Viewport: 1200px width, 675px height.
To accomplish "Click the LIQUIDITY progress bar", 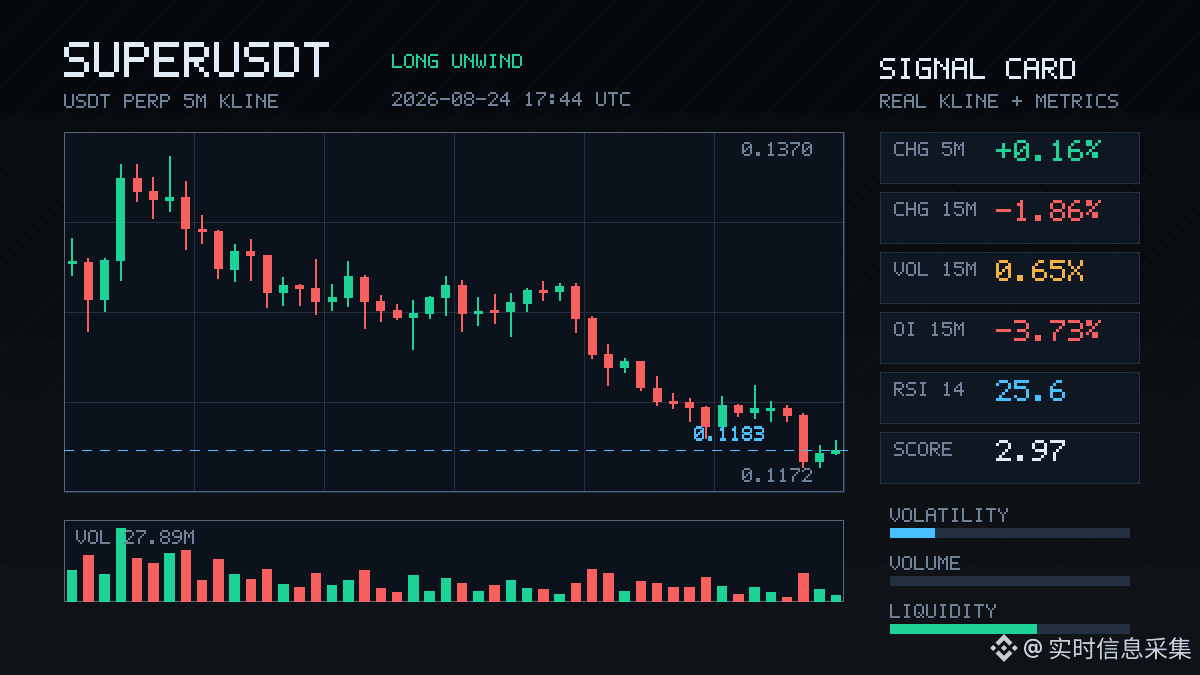I will 1010,629.
